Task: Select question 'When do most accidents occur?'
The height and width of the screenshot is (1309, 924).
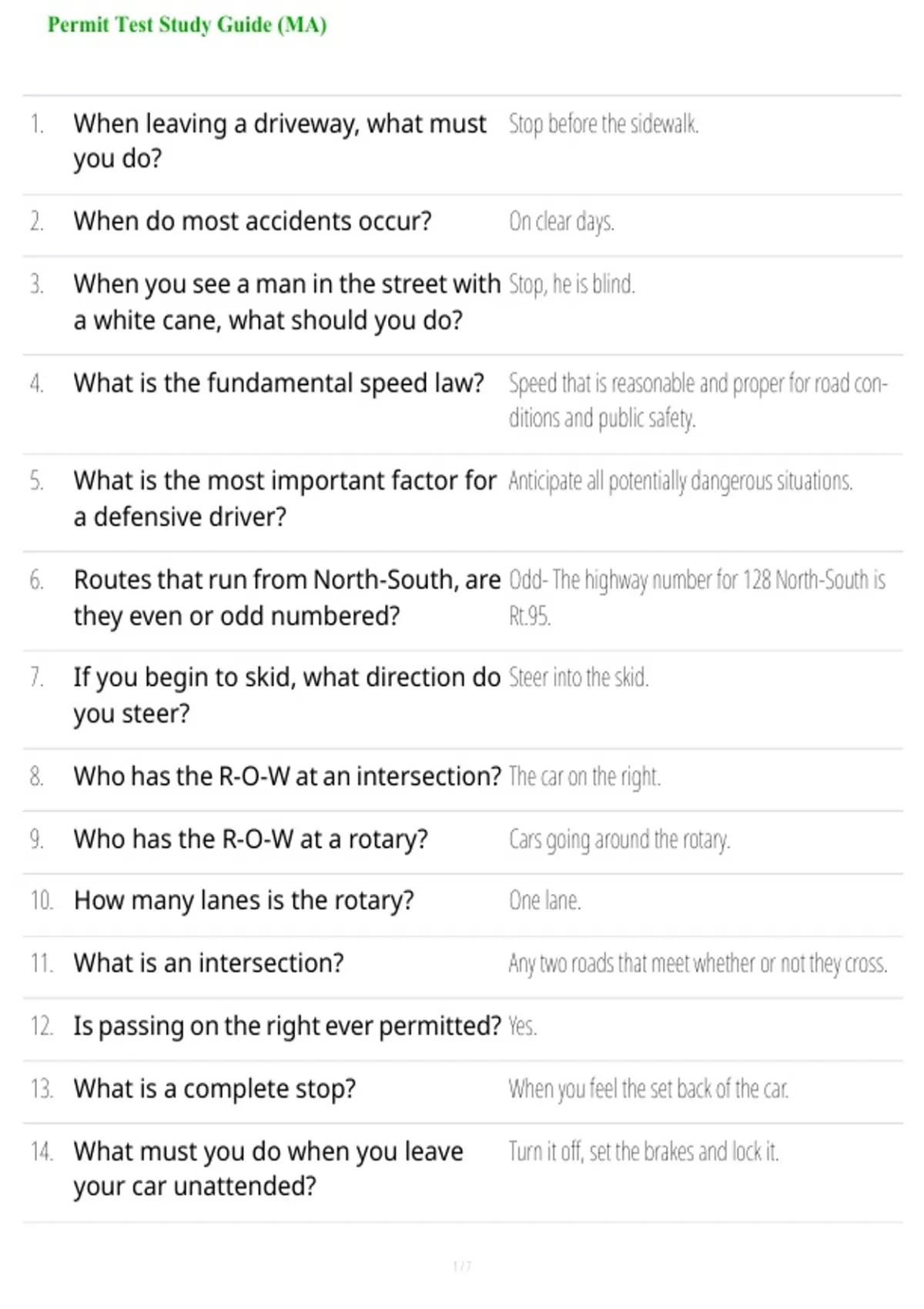Action: point(253,221)
